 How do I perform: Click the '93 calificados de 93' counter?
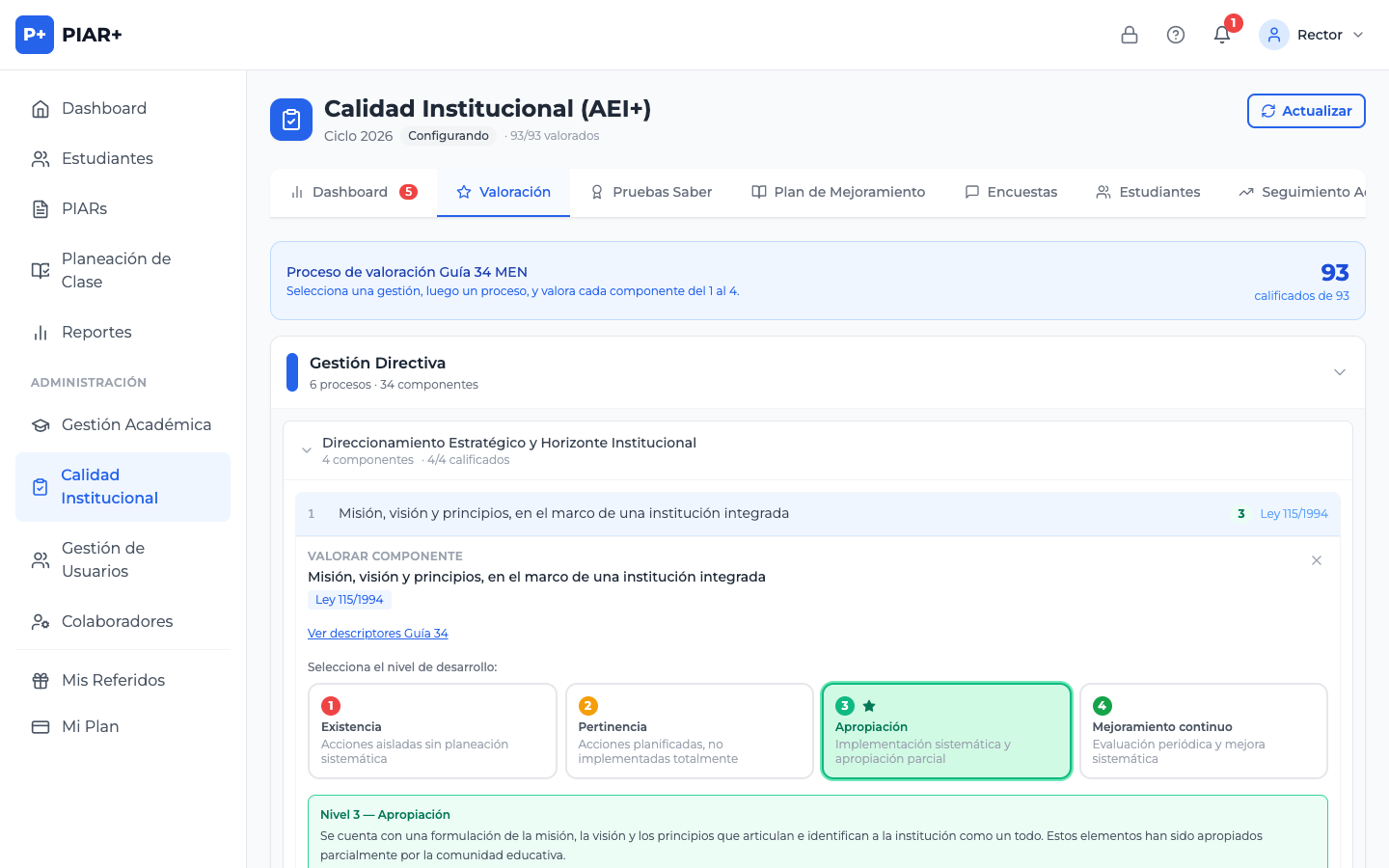pyautogui.click(x=1302, y=281)
